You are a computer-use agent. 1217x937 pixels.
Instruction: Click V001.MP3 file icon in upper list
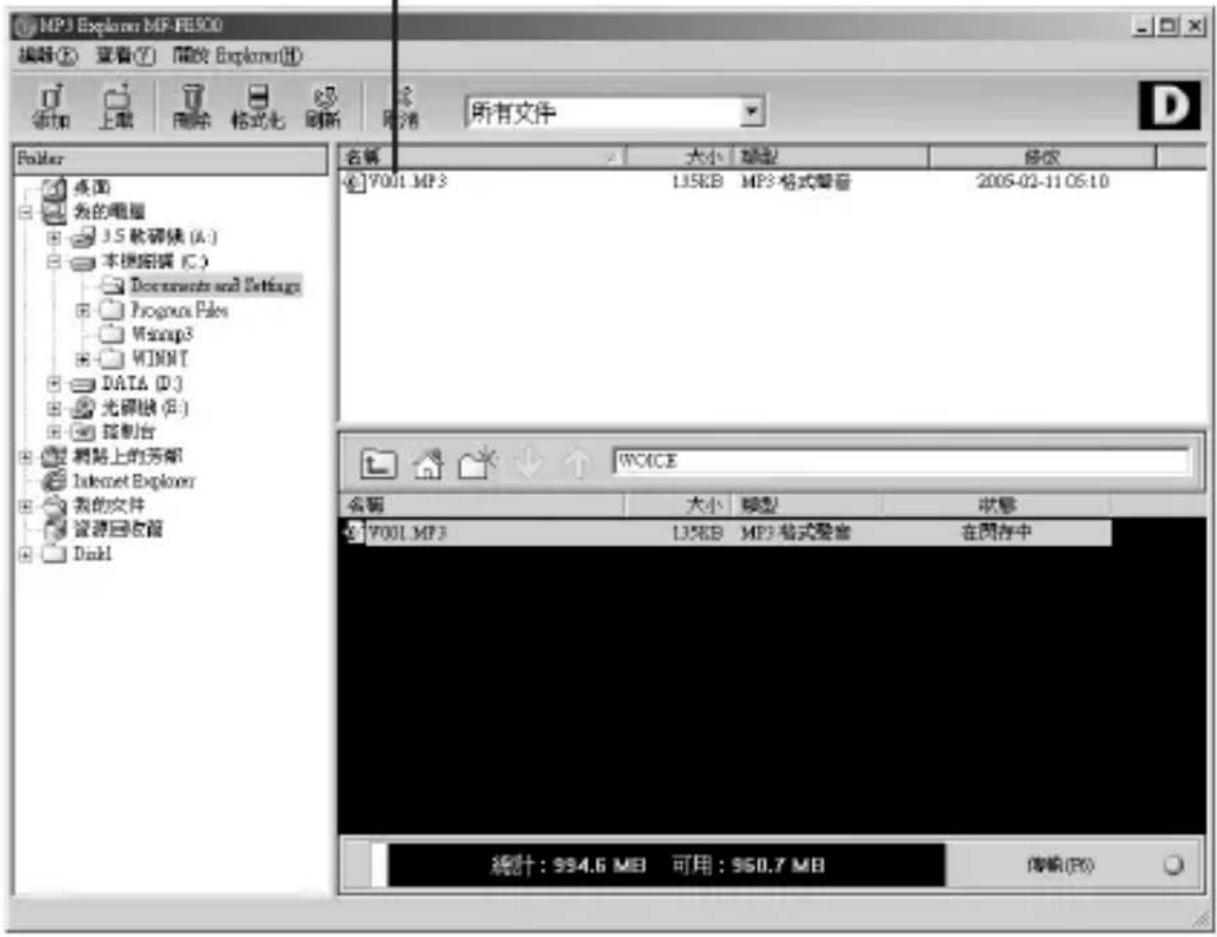353,182
